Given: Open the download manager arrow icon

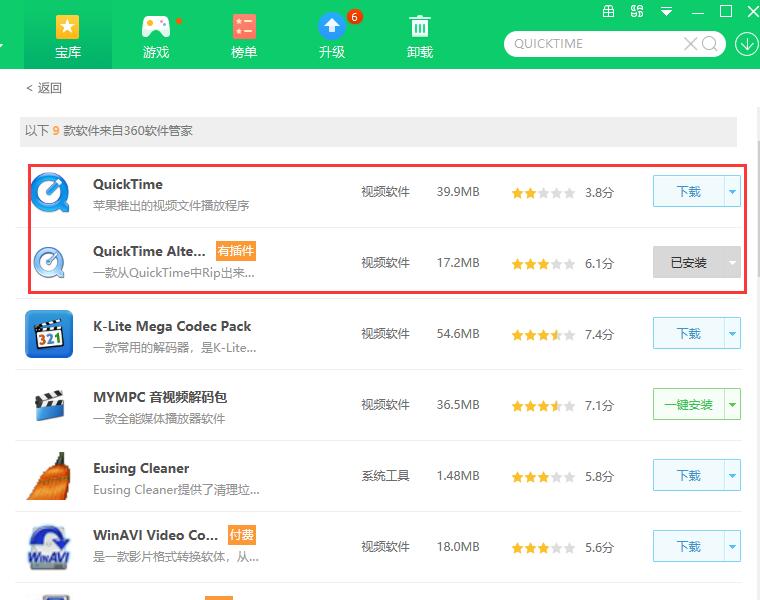Looking at the screenshot, I should coord(746,44).
